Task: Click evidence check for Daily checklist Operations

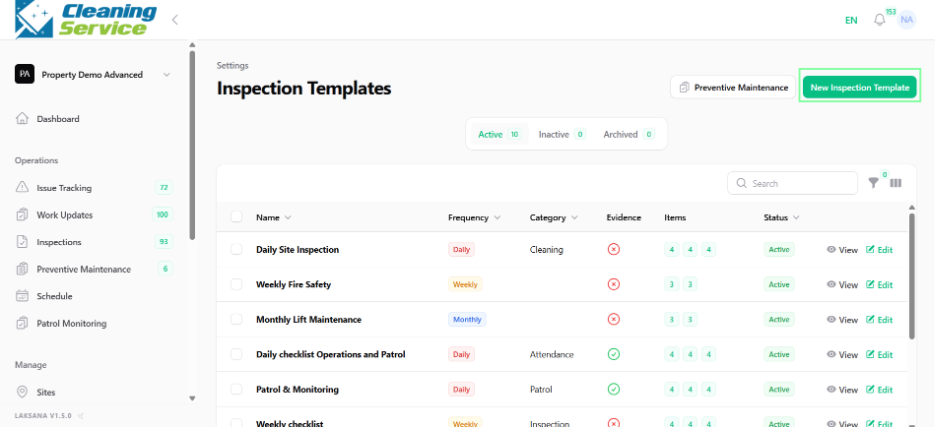Action: click(x=614, y=354)
